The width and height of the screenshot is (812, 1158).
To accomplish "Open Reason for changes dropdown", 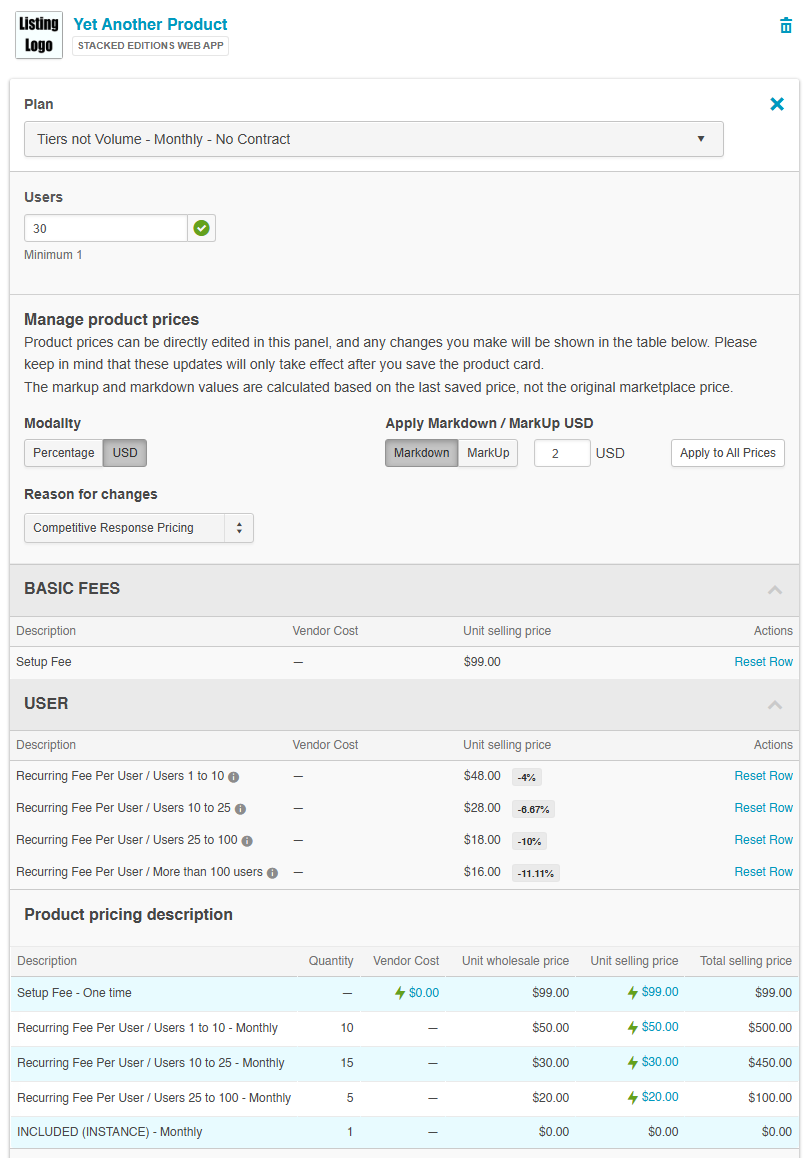I will tap(138, 528).
